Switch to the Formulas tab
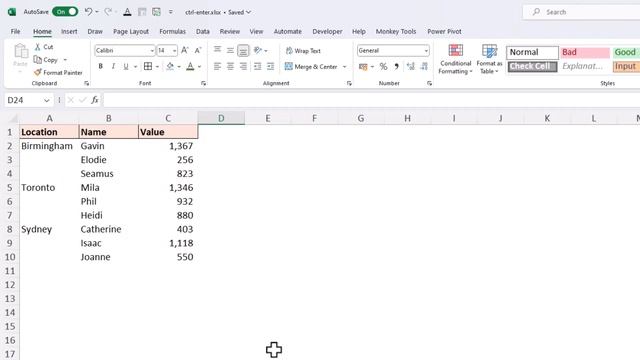 click(172, 31)
